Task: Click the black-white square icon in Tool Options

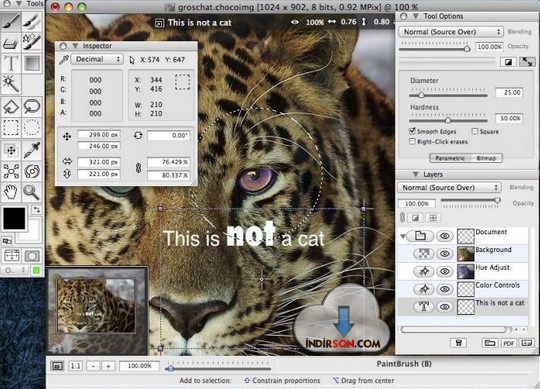Action: pos(508,62)
